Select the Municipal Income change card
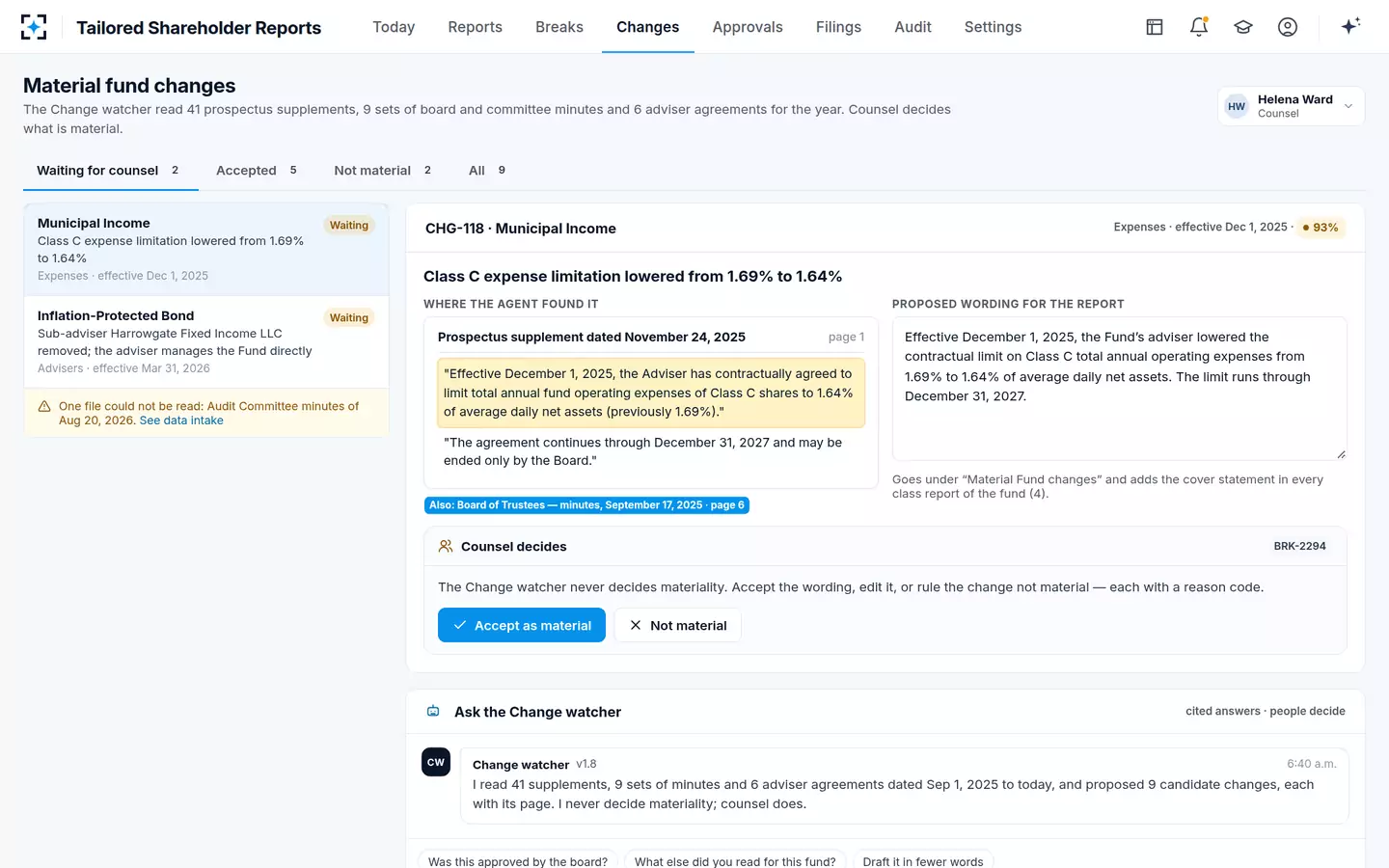The width and height of the screenshot is (1389, 868). point(206,249)
